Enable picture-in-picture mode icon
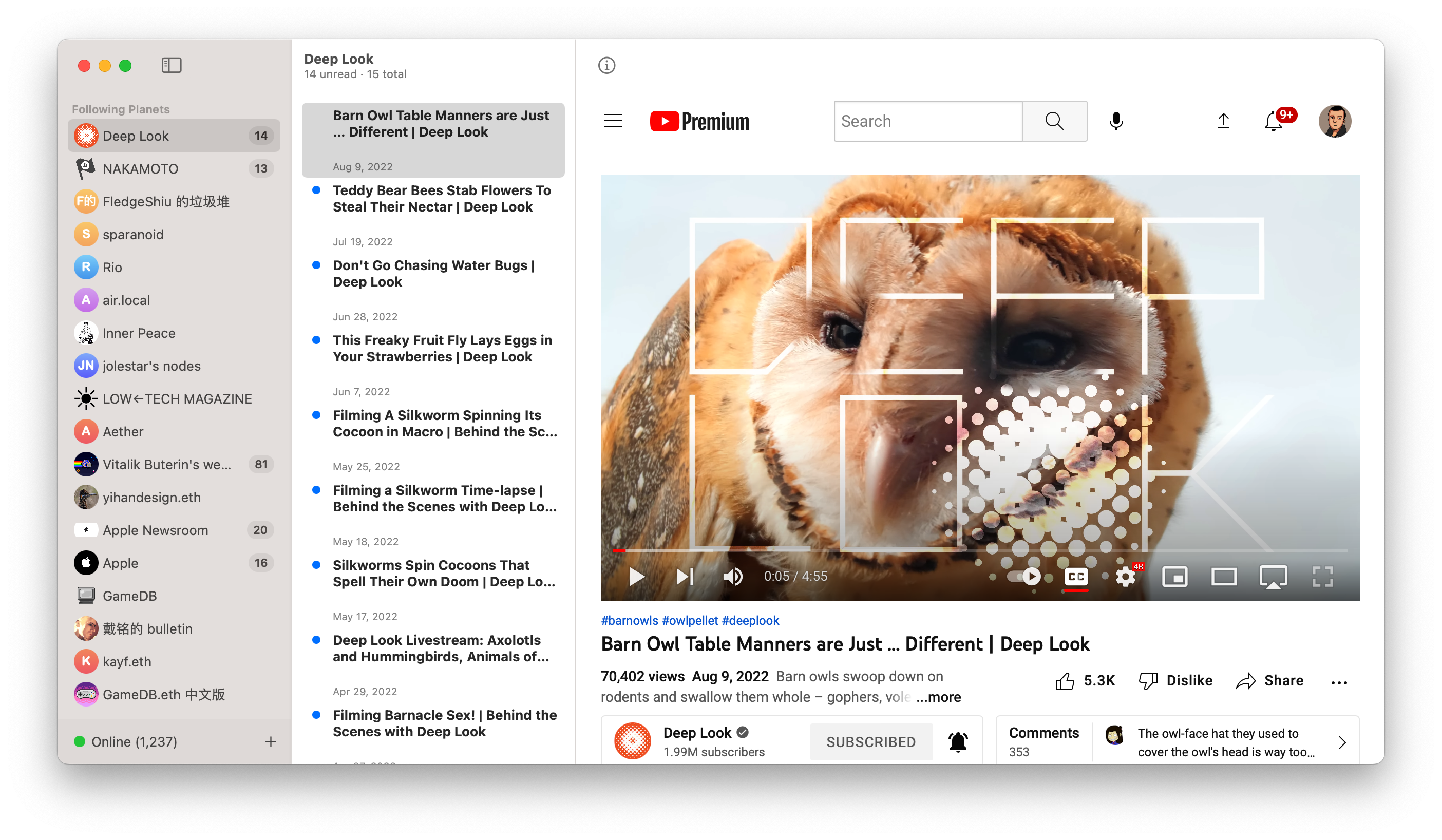The height and width of the screenshot is (840, 1442). tap(1175, 576)
